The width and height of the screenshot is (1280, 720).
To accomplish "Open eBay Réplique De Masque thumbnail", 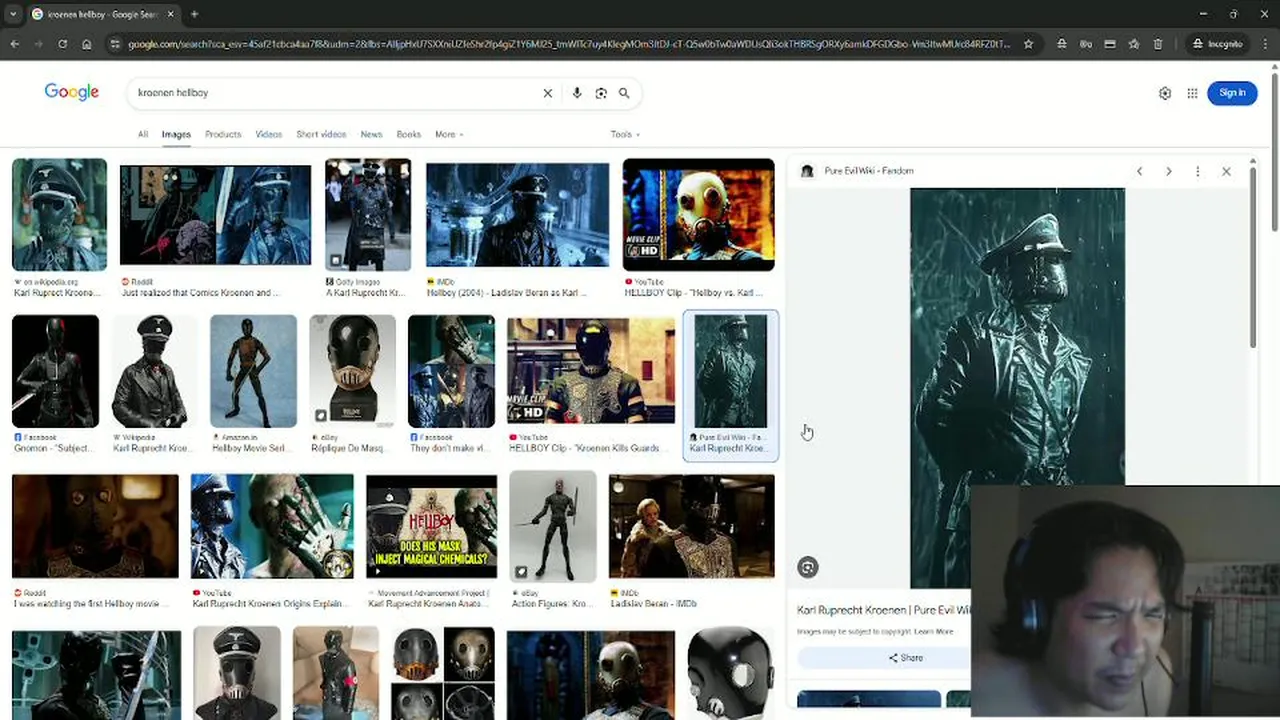I will coord(352,371).
